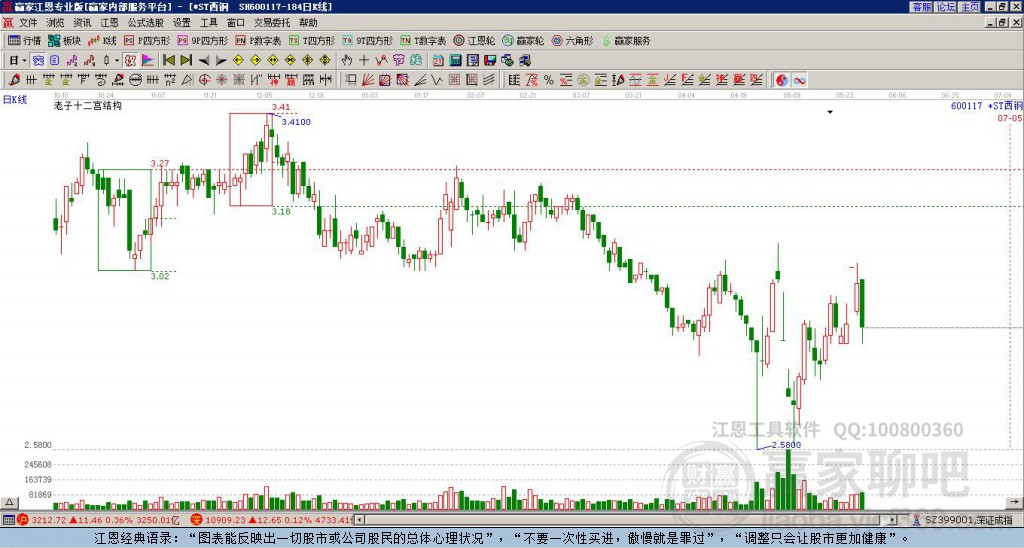
Task: Jump to first bar with green skip-back arrow
Action: 168,60
